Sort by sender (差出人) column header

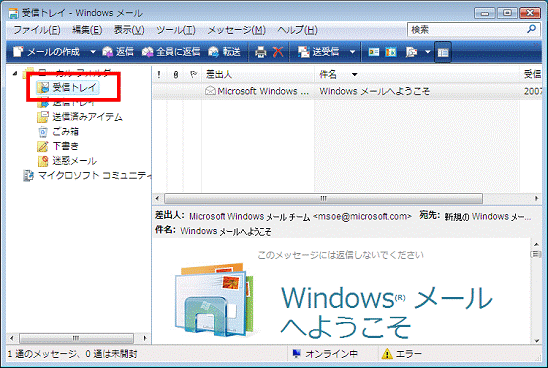point(258,74)
